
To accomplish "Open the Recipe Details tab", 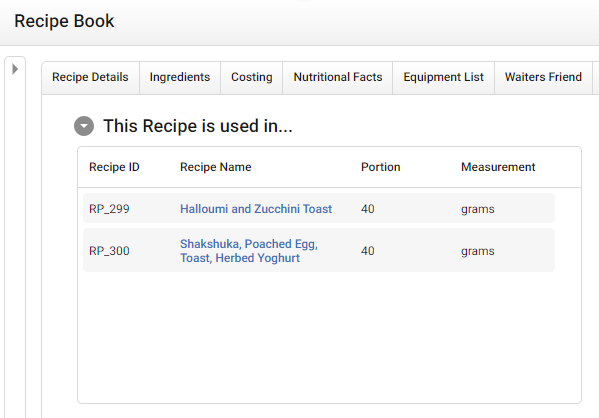I will 91,78.
